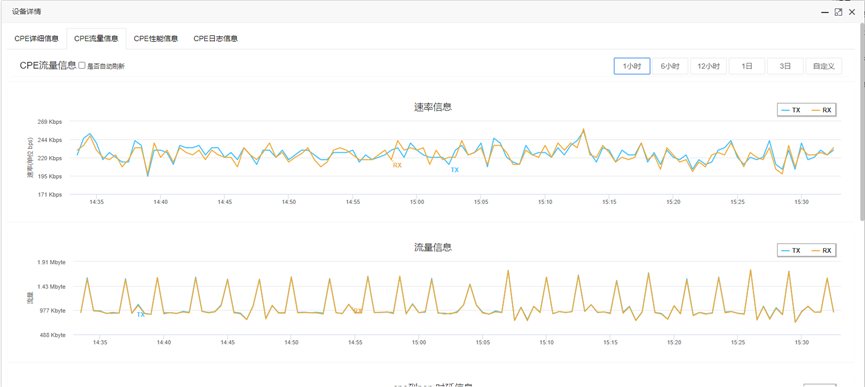
Task: Click the orange RX label on the 速率信息 chart
Action: 397,165
